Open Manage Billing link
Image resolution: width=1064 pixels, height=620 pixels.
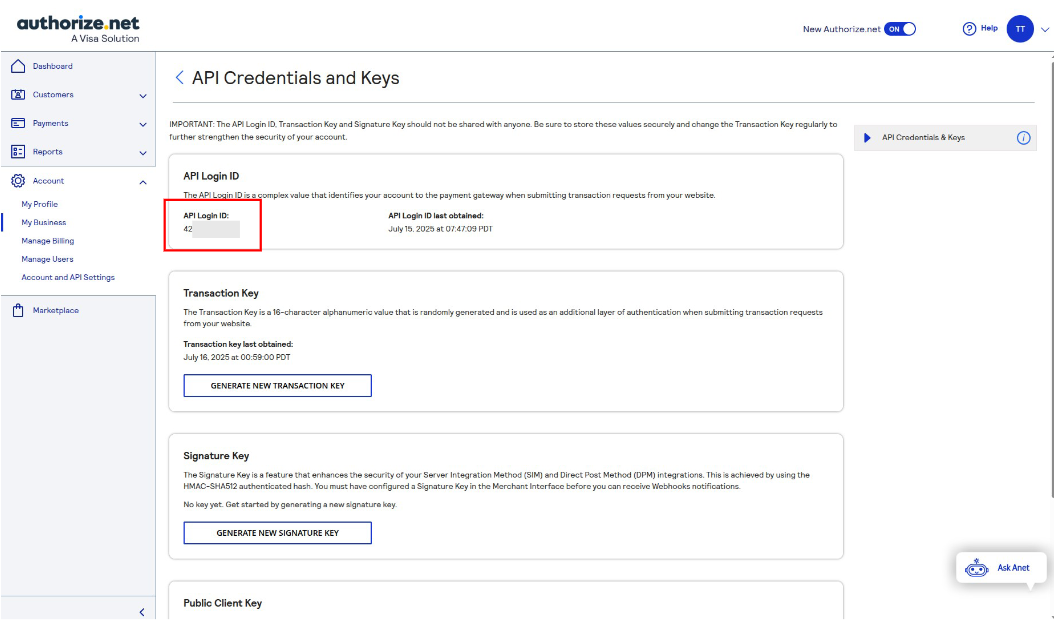[x=48, y=240]
